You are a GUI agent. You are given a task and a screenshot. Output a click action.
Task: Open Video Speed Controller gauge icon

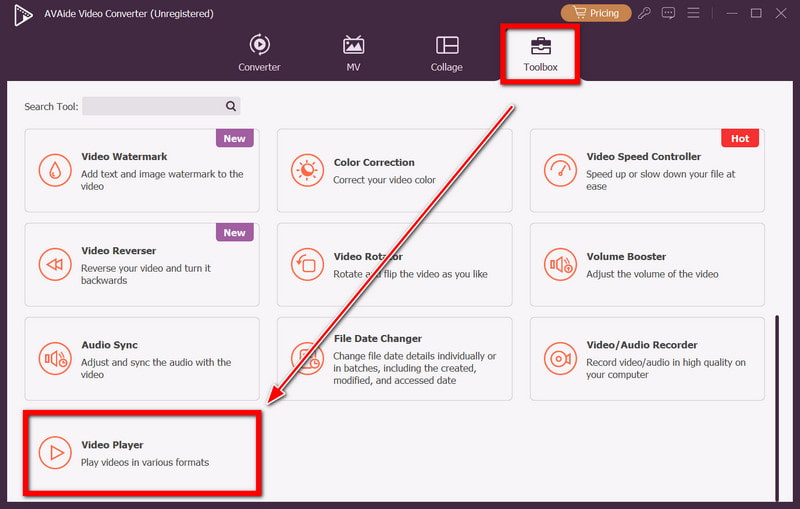pos(560,170)
